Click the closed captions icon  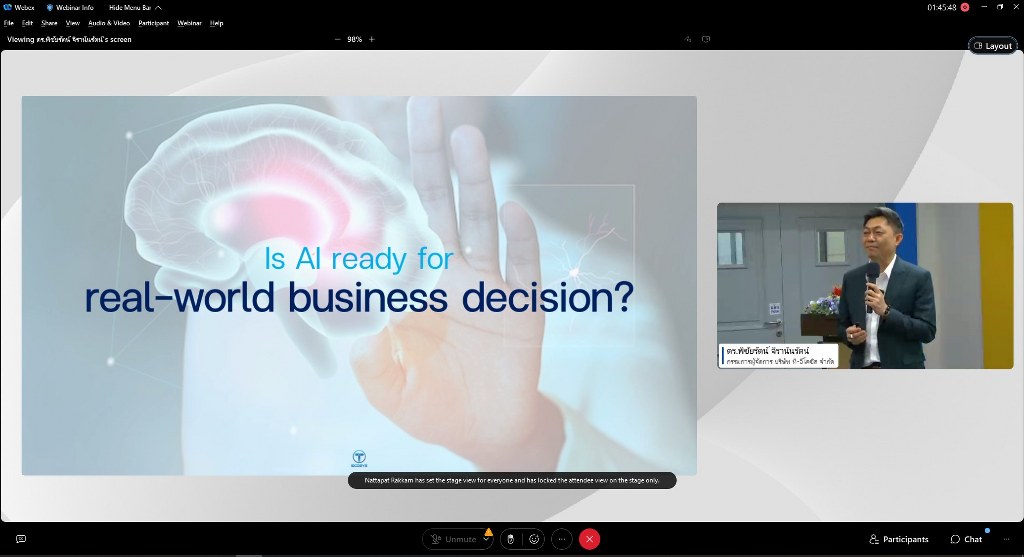click(21, 539)
